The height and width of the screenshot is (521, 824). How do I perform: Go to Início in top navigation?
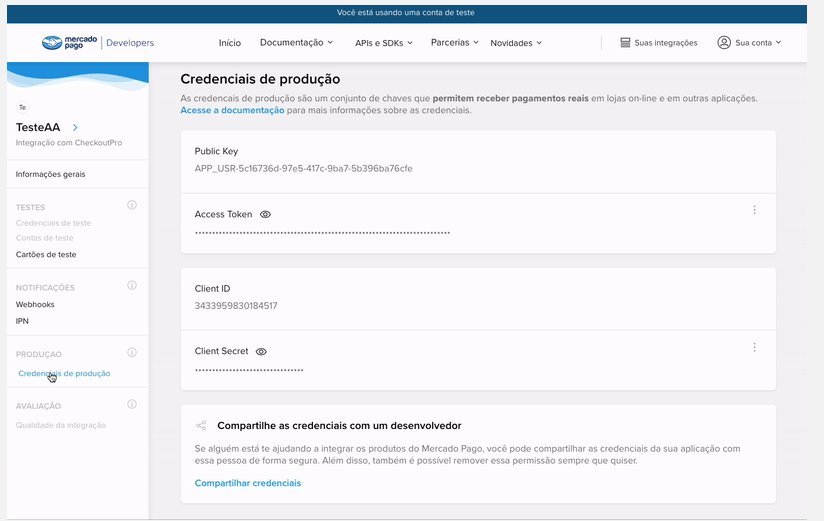[x=230, y=43]
